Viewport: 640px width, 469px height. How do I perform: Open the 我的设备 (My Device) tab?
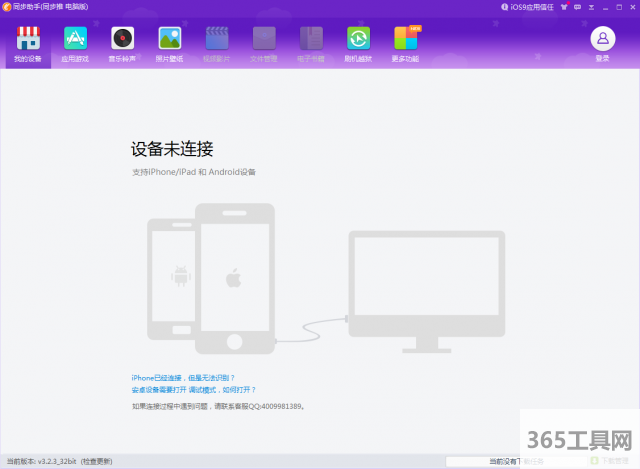28,44
